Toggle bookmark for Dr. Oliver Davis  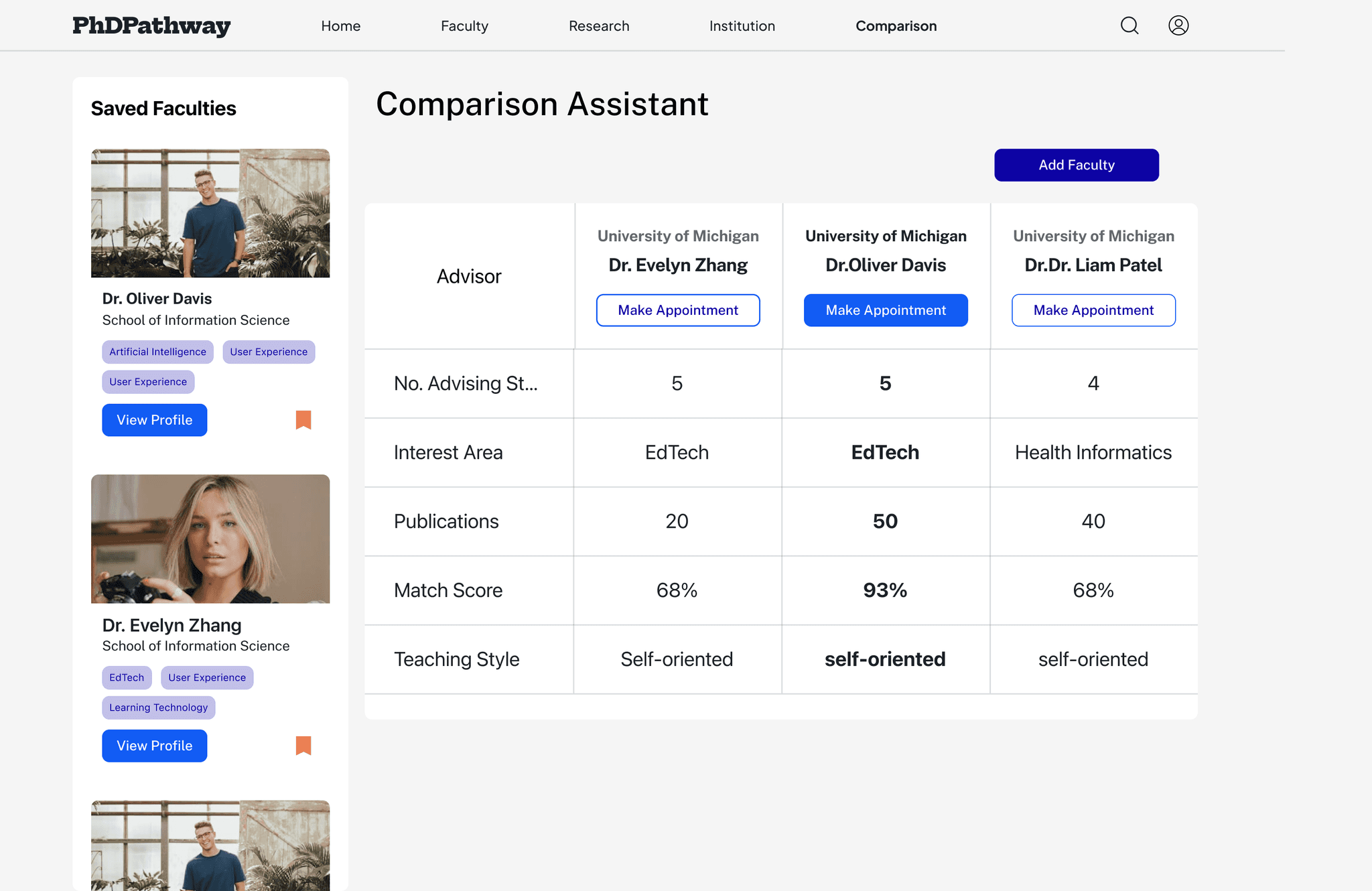click(x=303, y=420)
